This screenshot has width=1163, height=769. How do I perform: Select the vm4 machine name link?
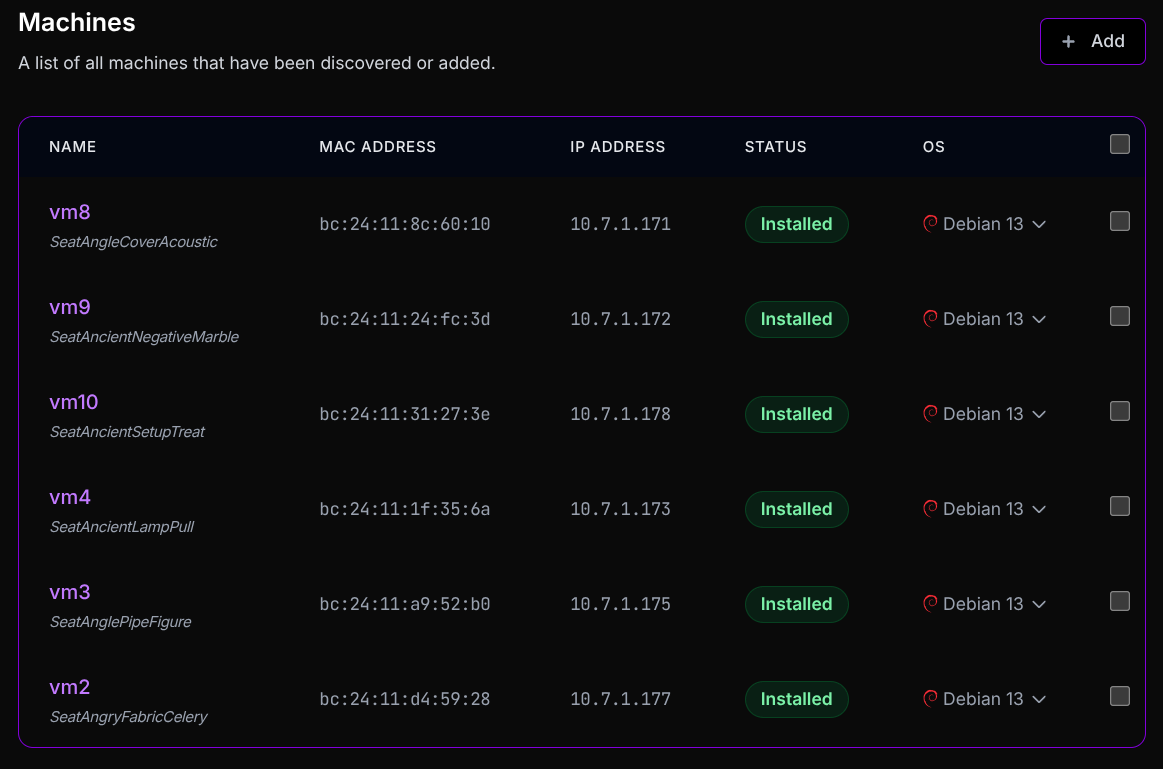tap(69, 497)
